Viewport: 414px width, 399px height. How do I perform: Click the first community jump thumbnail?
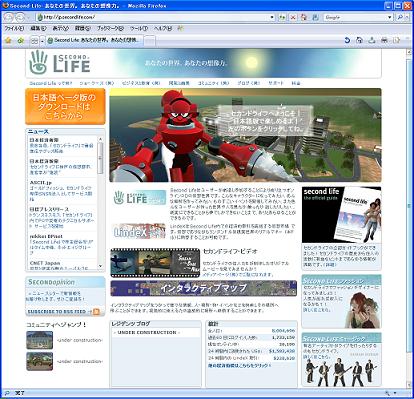coord(40,340)
